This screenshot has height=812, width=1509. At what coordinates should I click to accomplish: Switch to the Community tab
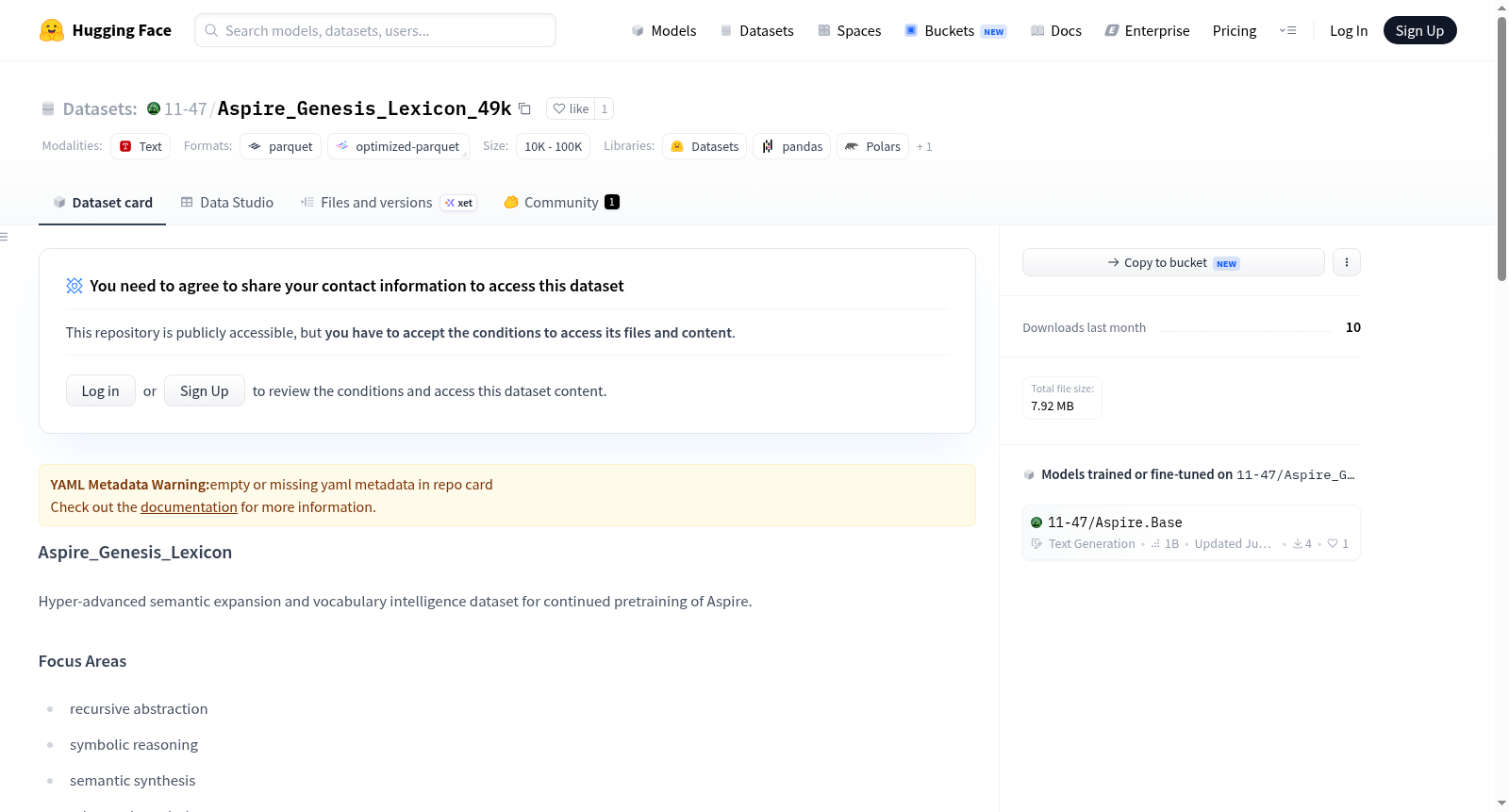[x=561, y=202]
